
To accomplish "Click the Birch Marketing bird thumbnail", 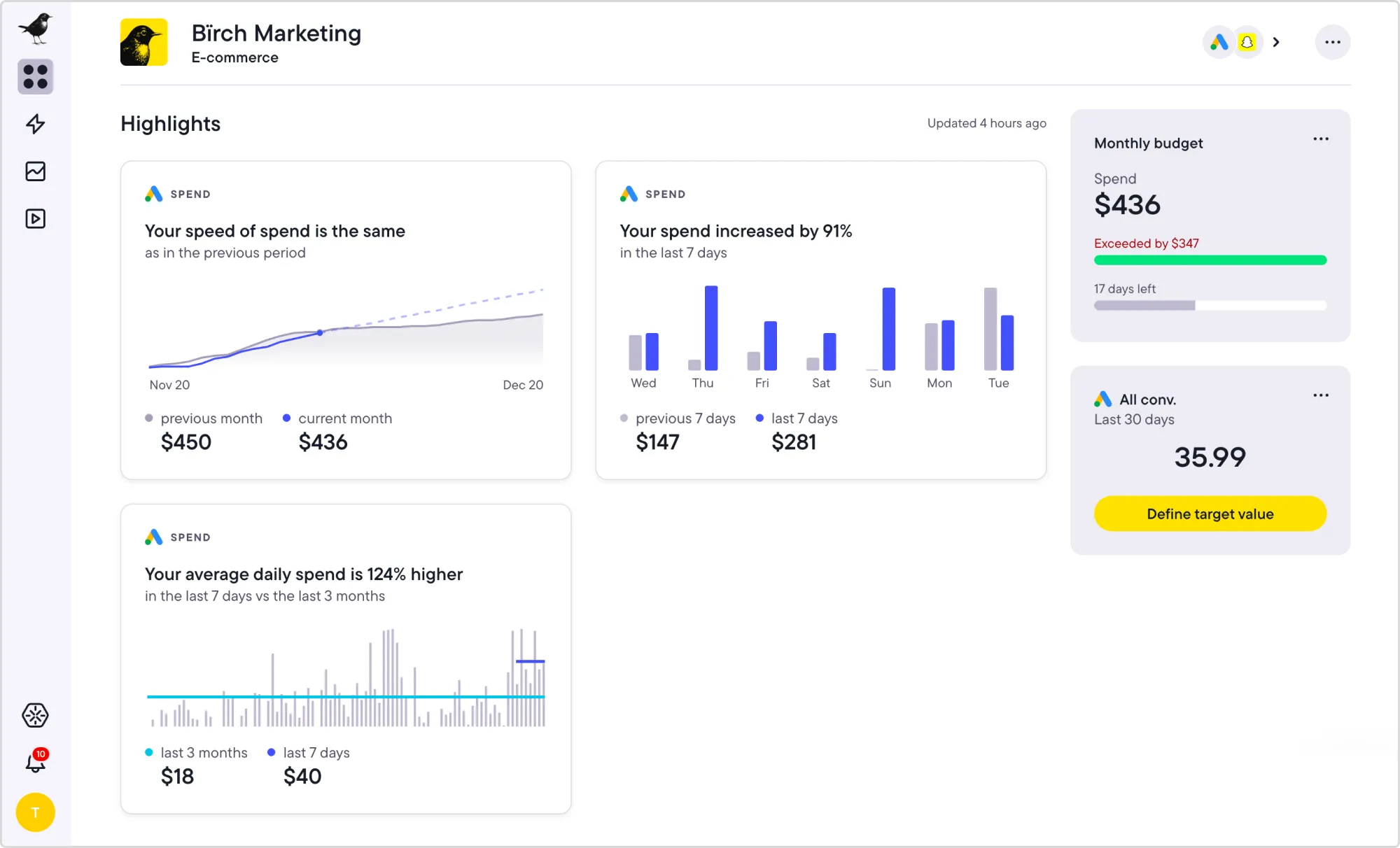I will point(143,42).
